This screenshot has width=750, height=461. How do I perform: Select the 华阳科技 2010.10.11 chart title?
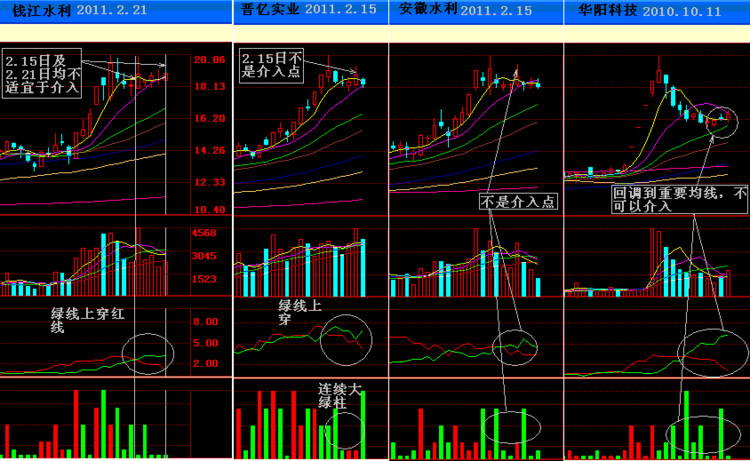pos(649,11)
